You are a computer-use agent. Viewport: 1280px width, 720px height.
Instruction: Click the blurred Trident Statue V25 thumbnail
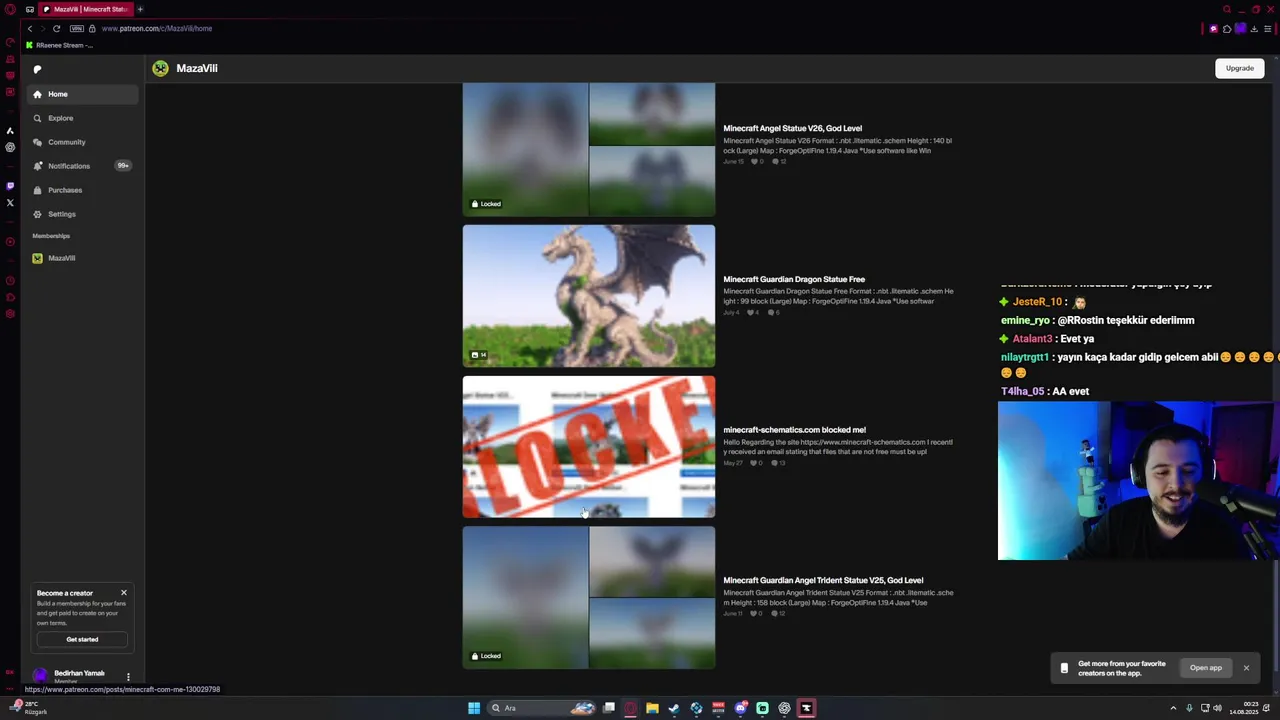point(589,597)
